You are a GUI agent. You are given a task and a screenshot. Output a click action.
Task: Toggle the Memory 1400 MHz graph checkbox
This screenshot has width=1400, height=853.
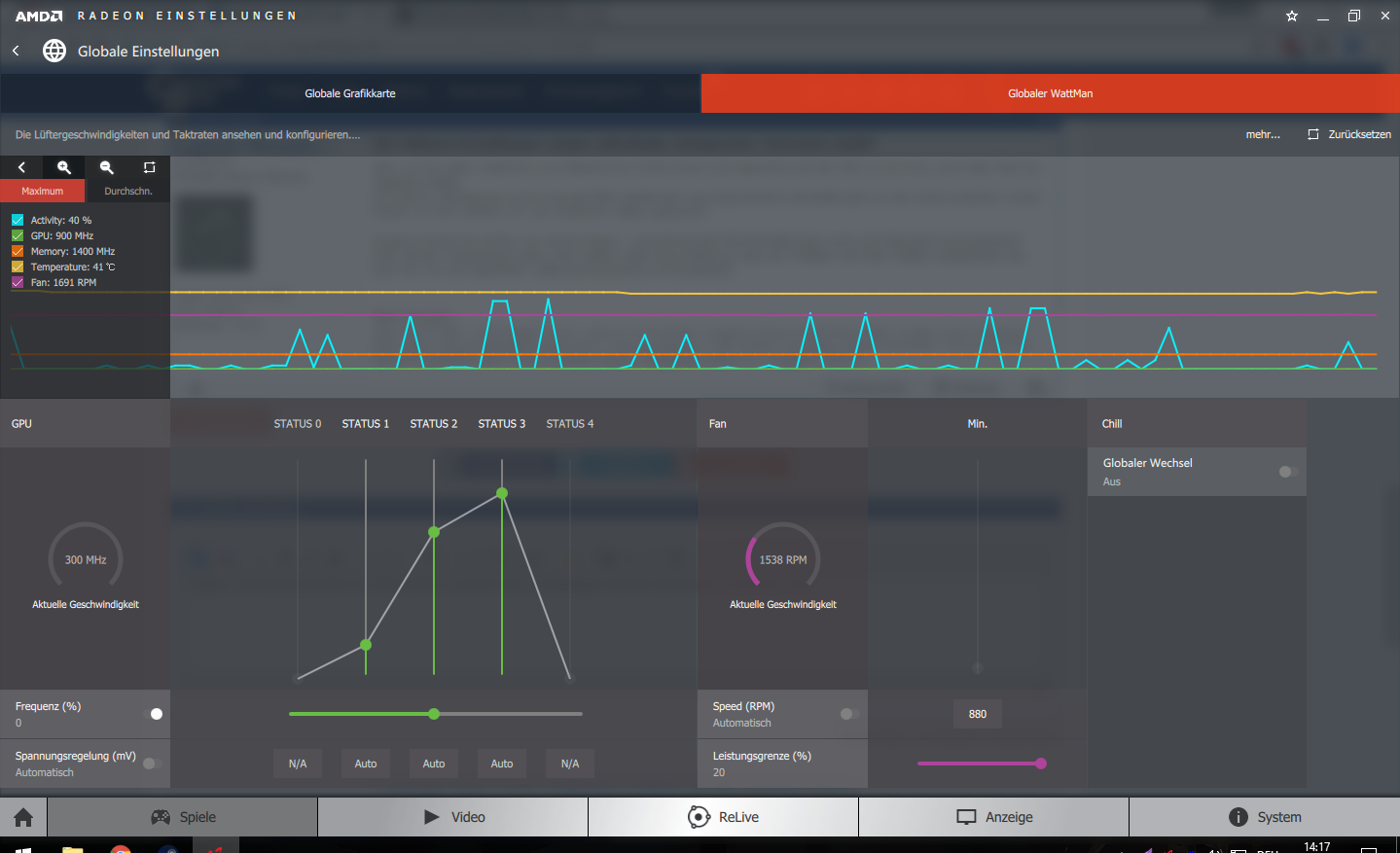[x=18, y=251]
